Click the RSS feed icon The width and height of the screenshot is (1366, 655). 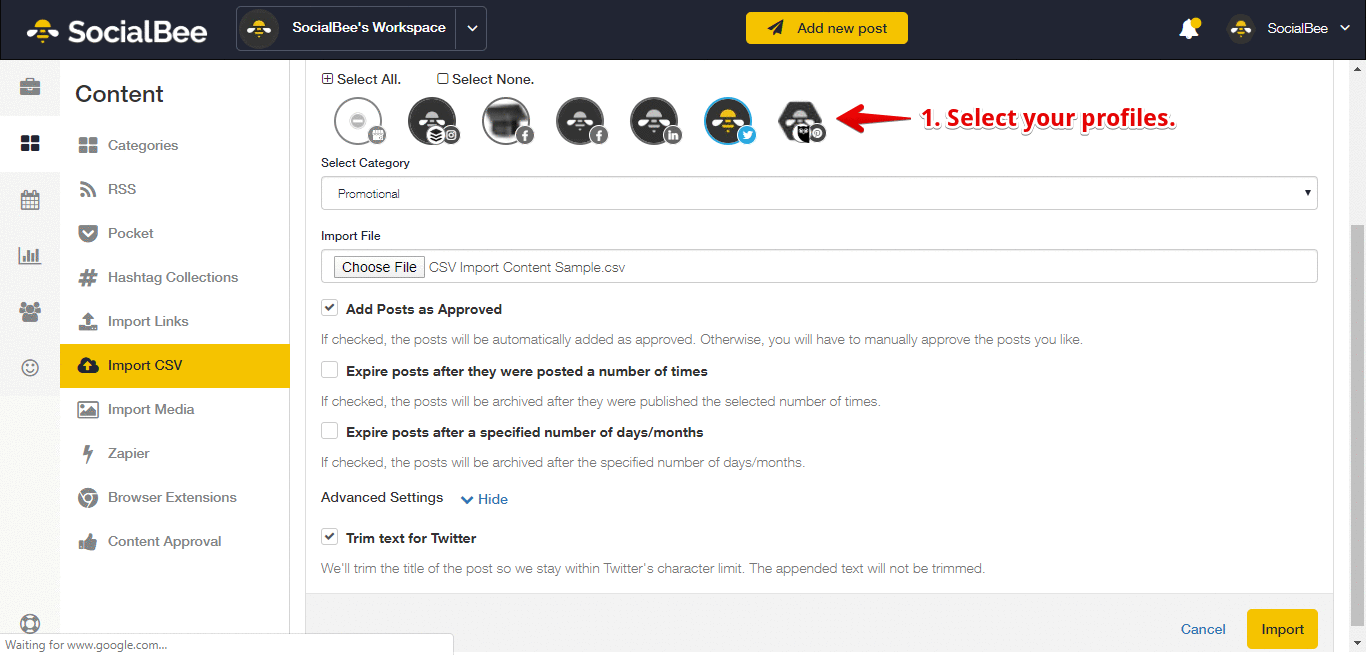pos(88,189)
